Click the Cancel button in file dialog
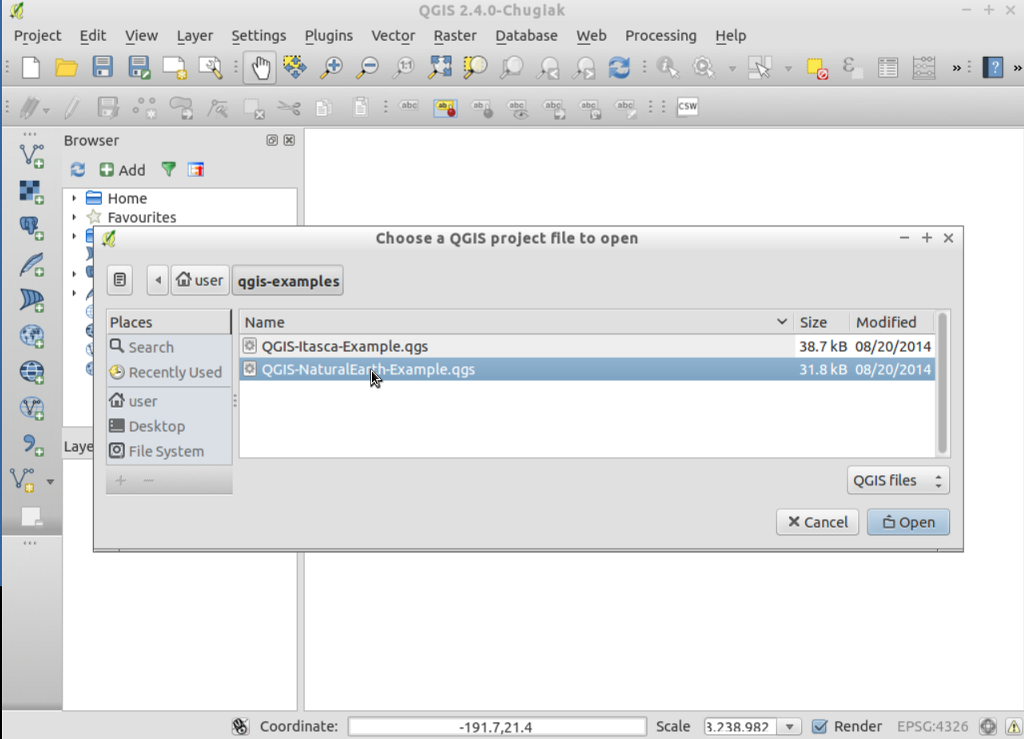 [x=817, y=522]
